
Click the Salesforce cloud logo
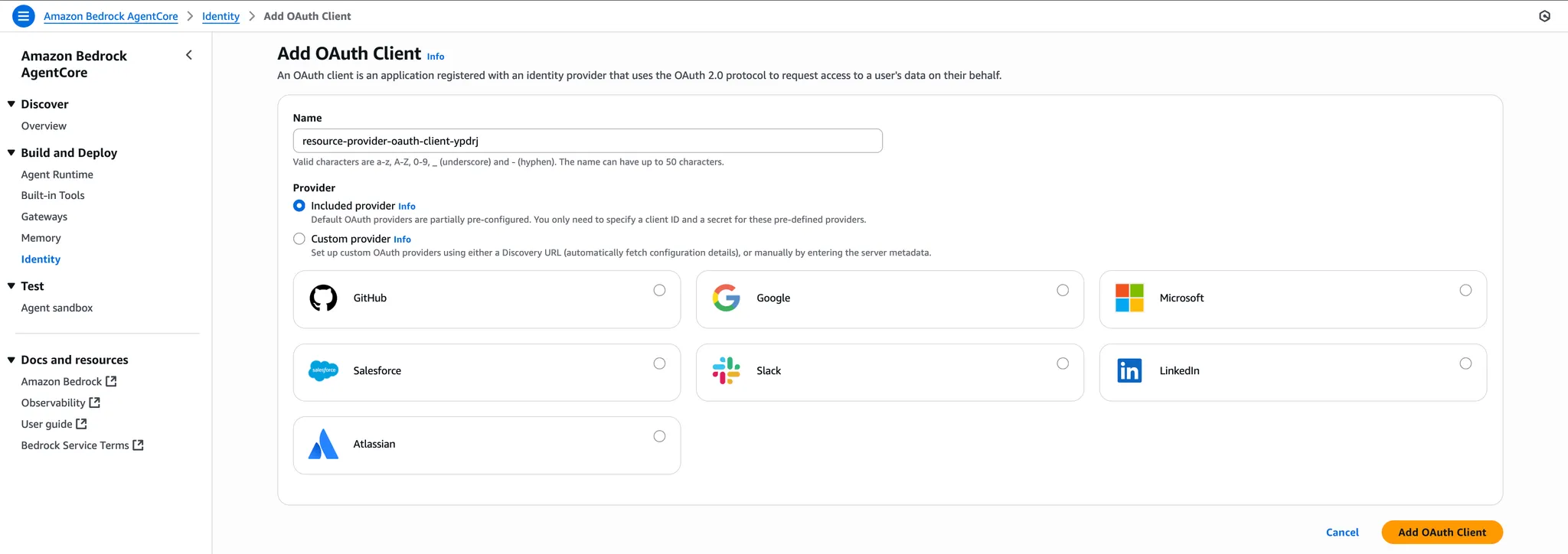pyautogui.click(x=323, y=371)
